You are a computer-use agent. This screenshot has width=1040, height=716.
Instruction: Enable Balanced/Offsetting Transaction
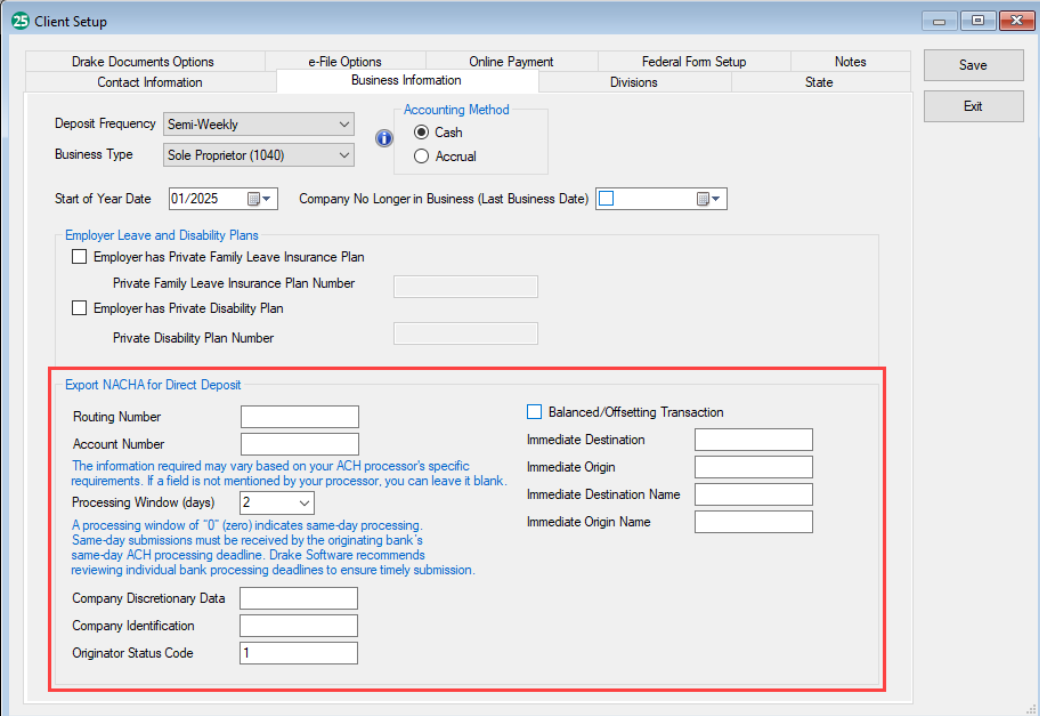click(534, 411)
